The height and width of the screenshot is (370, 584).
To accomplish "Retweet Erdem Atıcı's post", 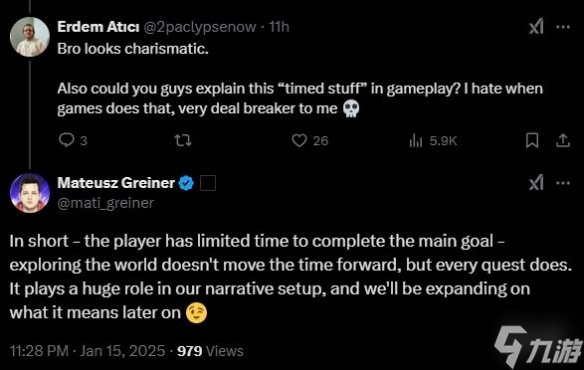I will [183, 140].
